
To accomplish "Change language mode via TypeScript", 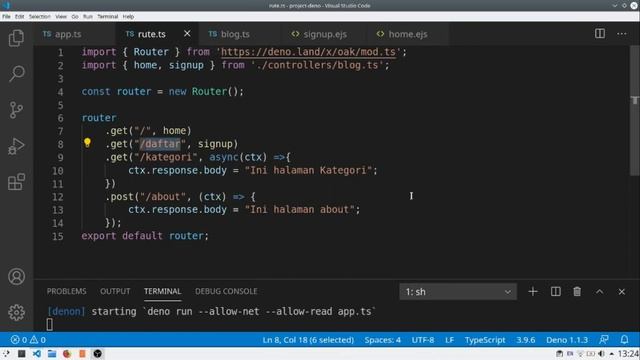I will pos(485,340).
